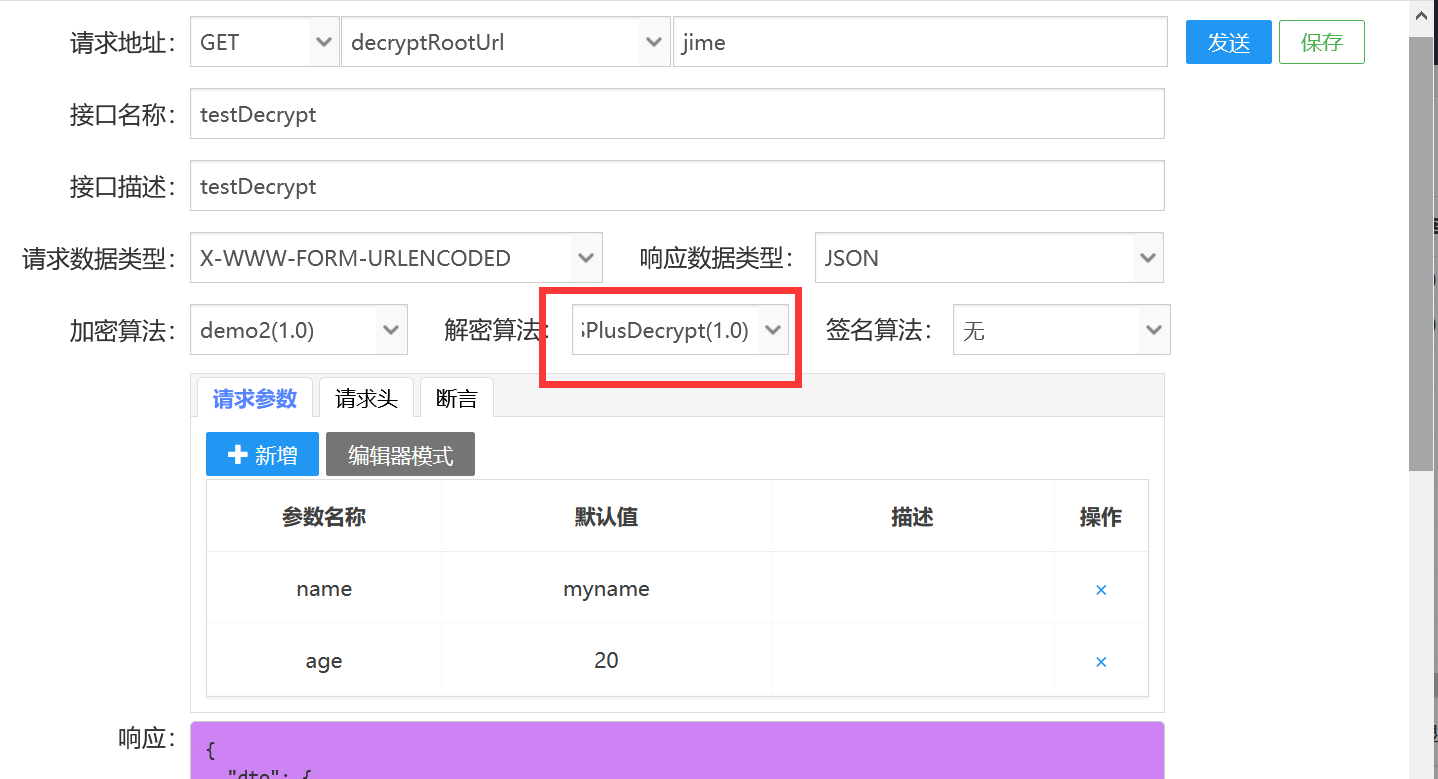Delete the age parameter row
This screenshot has height=779, width=1438.
pos(1101,662)
